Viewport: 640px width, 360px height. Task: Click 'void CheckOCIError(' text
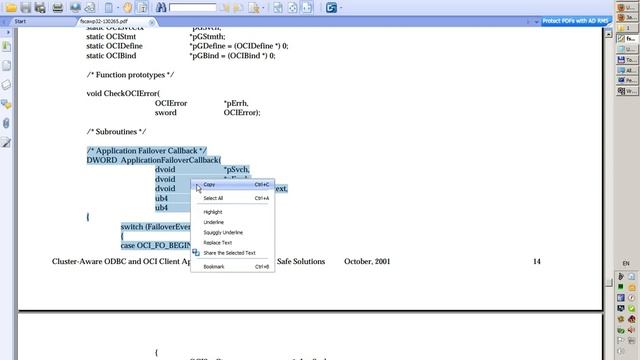click(x=123, y=93)
